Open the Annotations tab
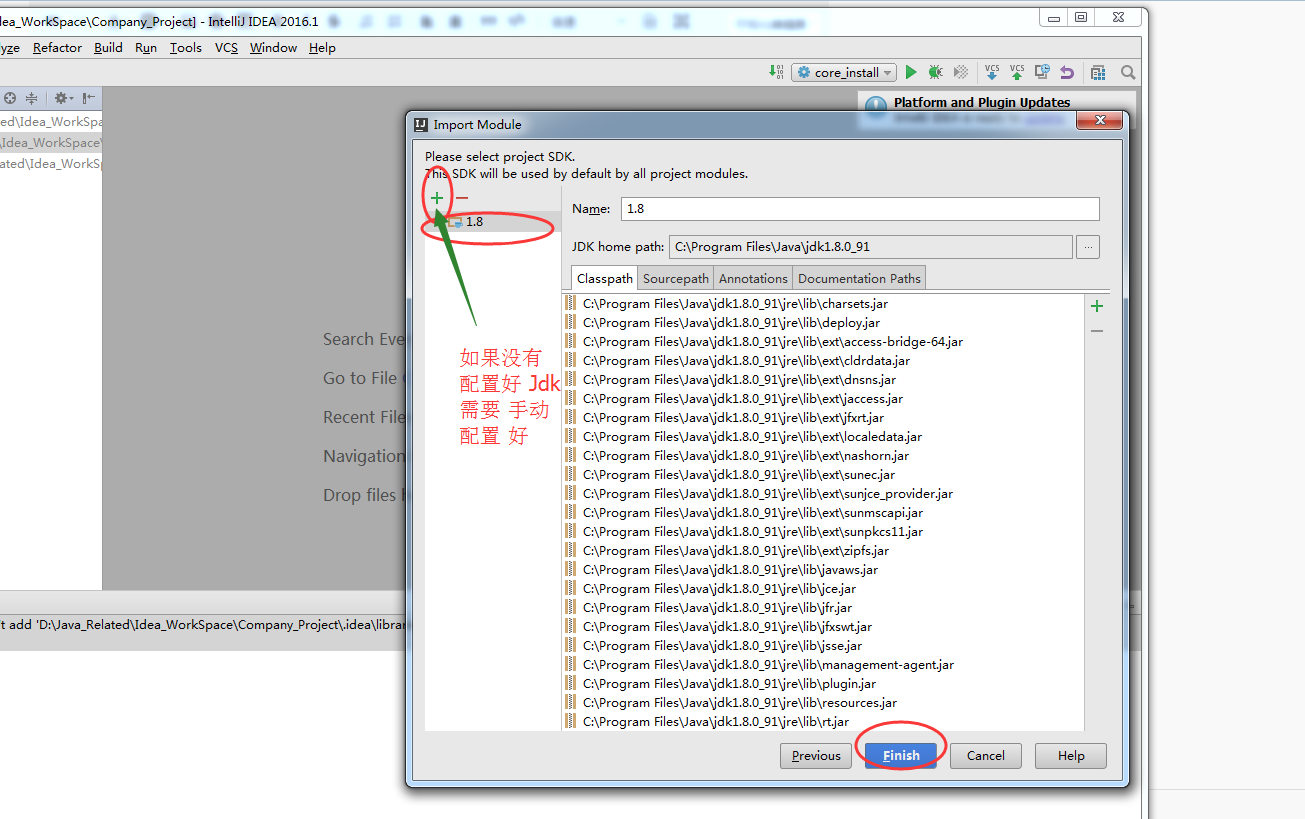The image size is (1305, 819). tap(753, 278)
